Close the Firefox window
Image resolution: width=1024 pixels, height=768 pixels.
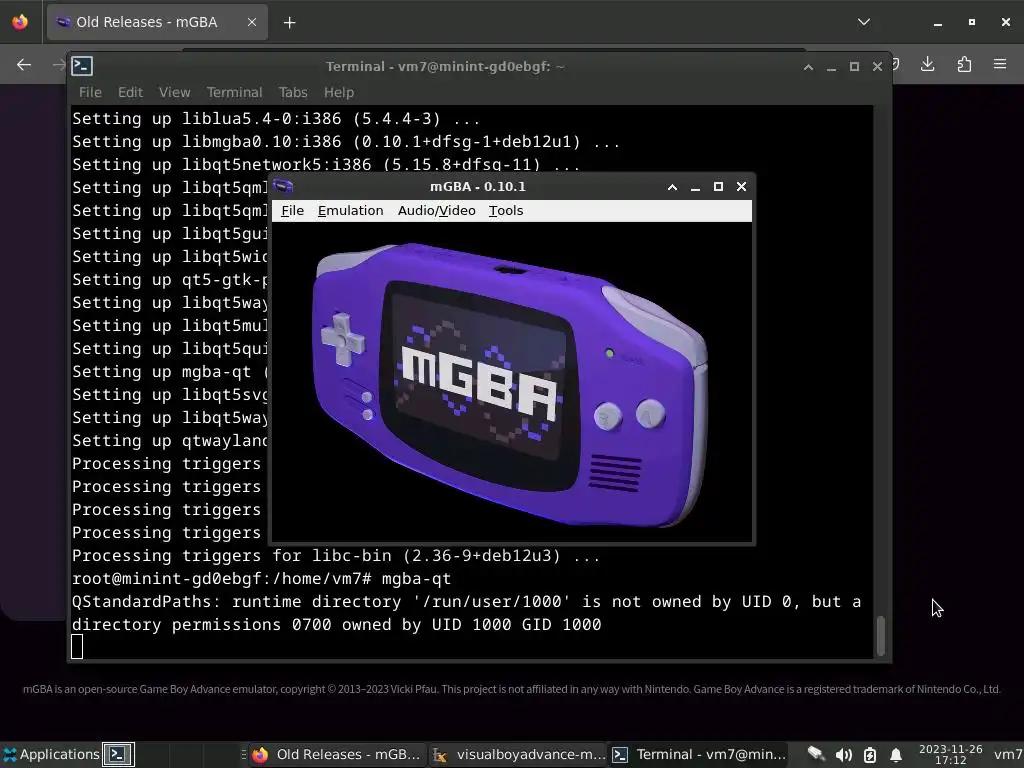tap(1006, 22)
